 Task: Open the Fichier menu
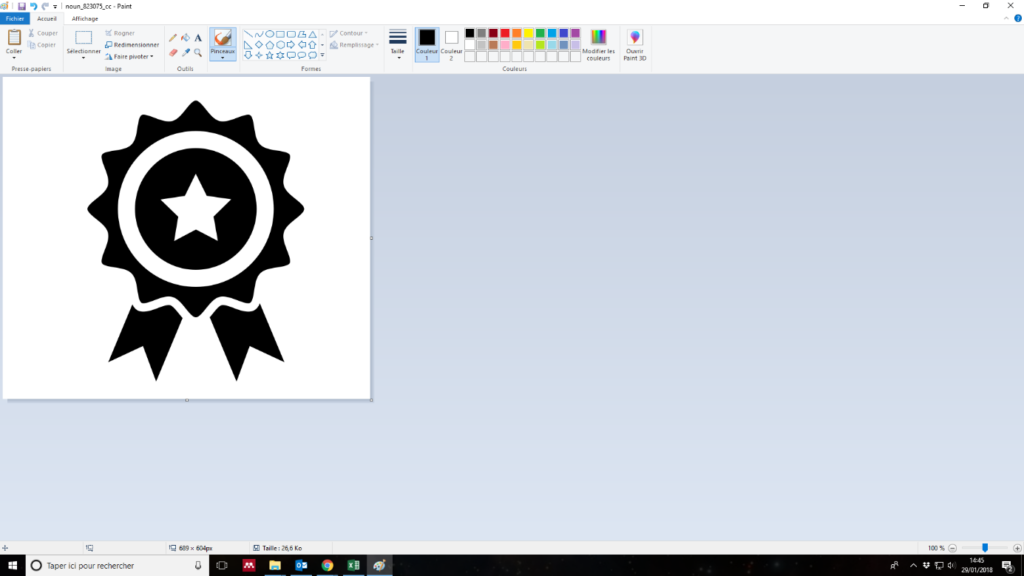pos(15,19)
